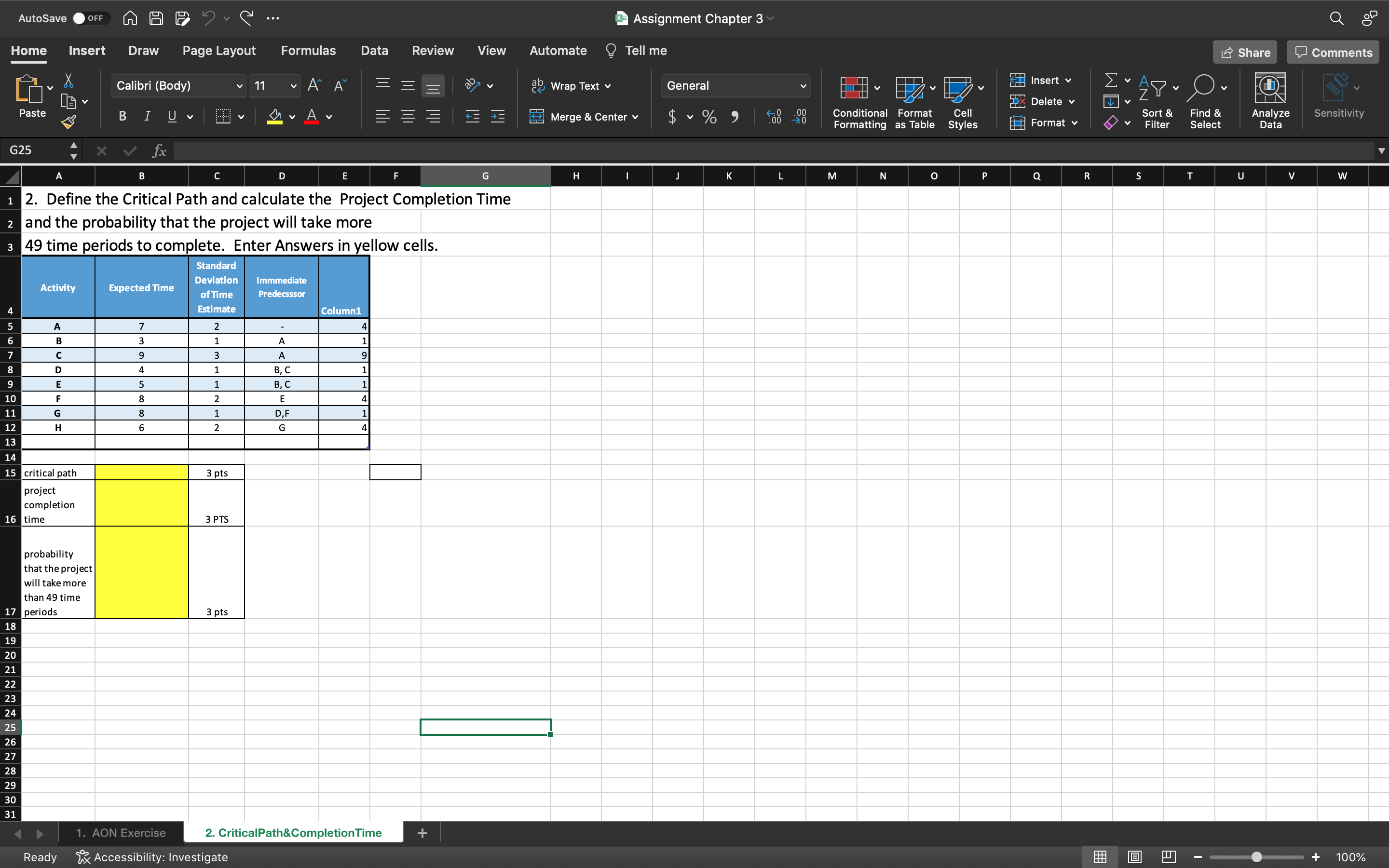Switch to the 1. AON Exercise sheet
This screenshot has width=1389, height=868.
[x=121, y=832]
